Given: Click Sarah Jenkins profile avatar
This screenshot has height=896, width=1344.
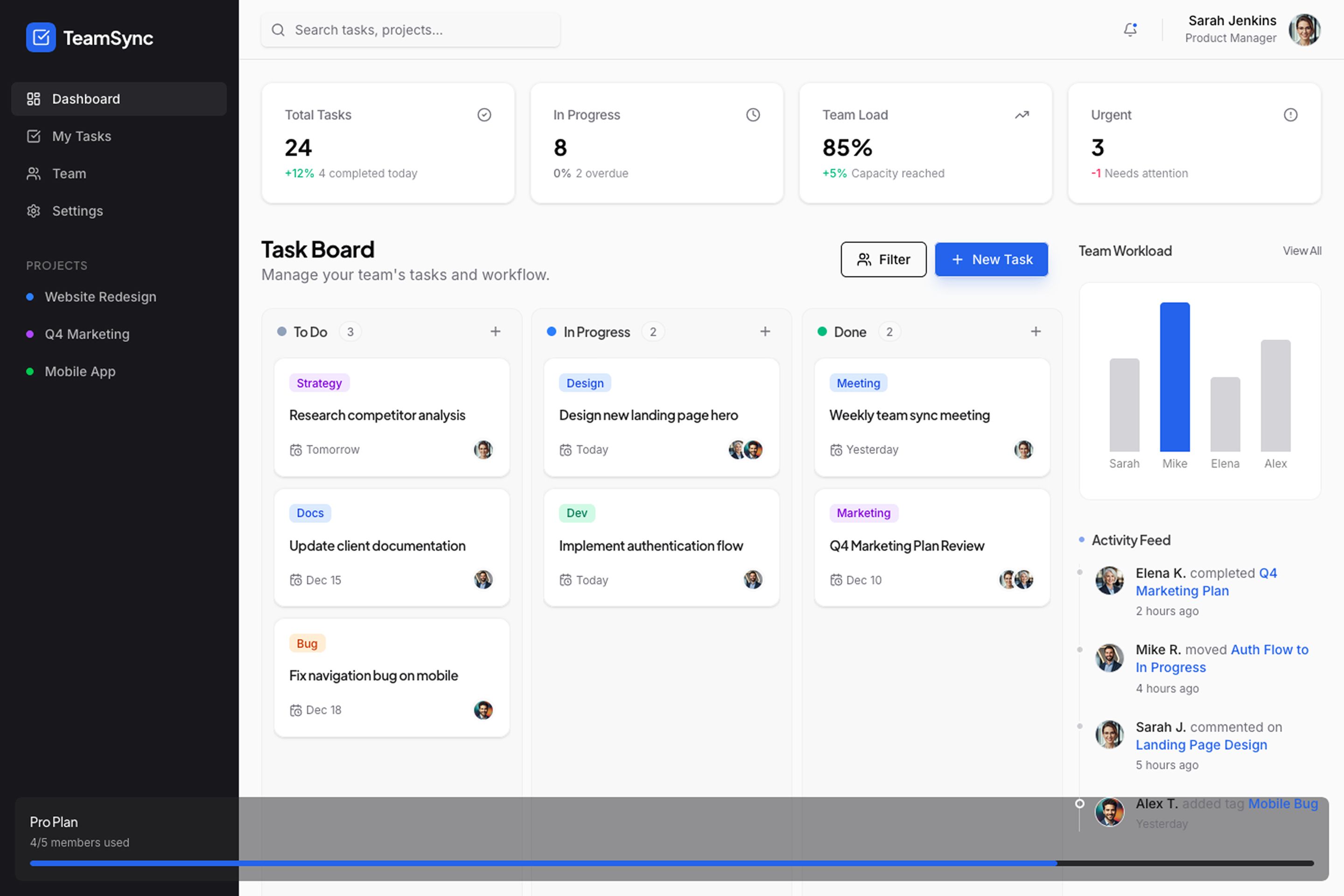Looking at the screenshot, I should pyautogui.click(x=1306, y=30).
